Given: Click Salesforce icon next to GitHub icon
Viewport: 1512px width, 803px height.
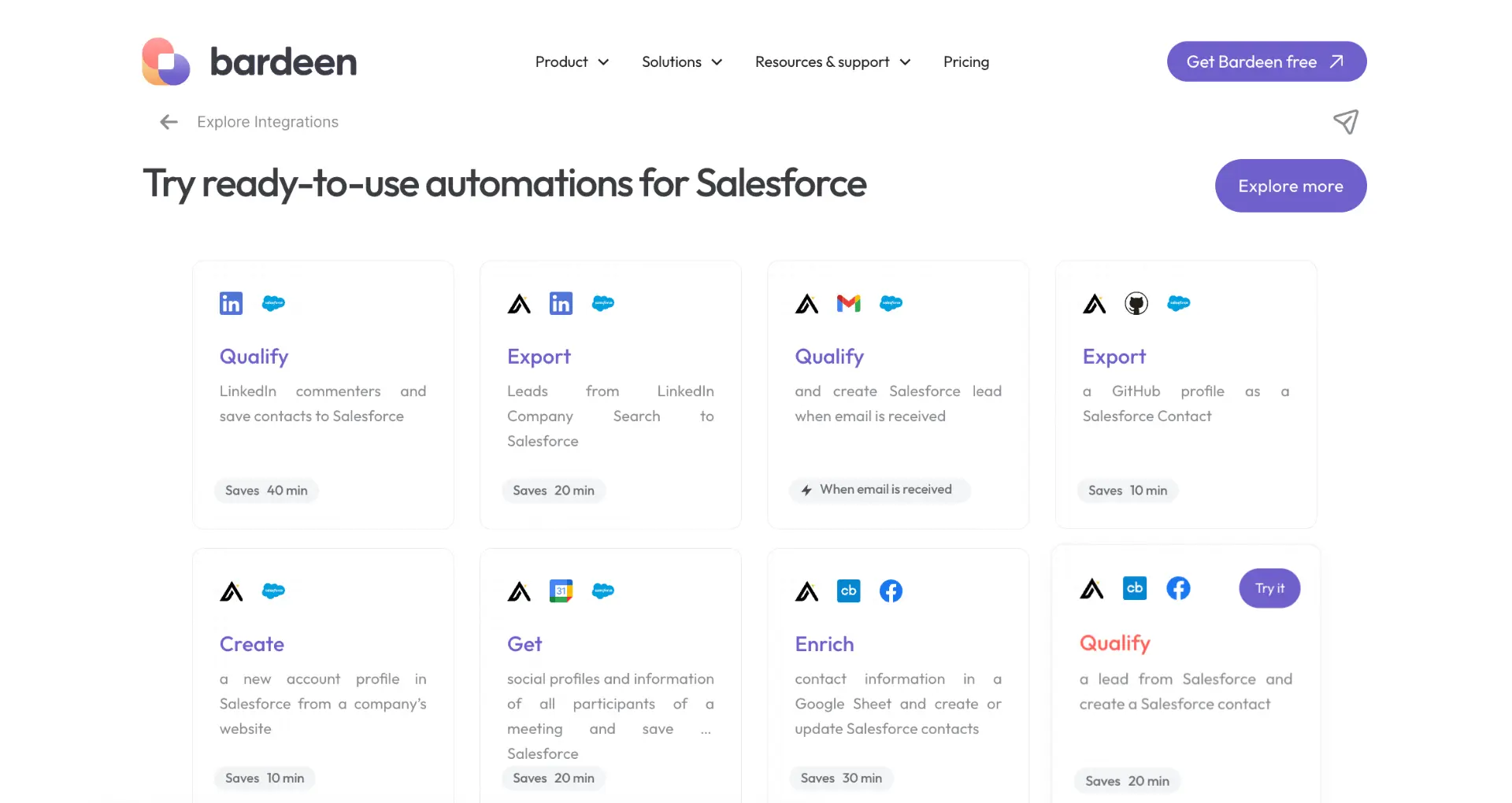Looking at the screenshot, I should (1179, 303).
